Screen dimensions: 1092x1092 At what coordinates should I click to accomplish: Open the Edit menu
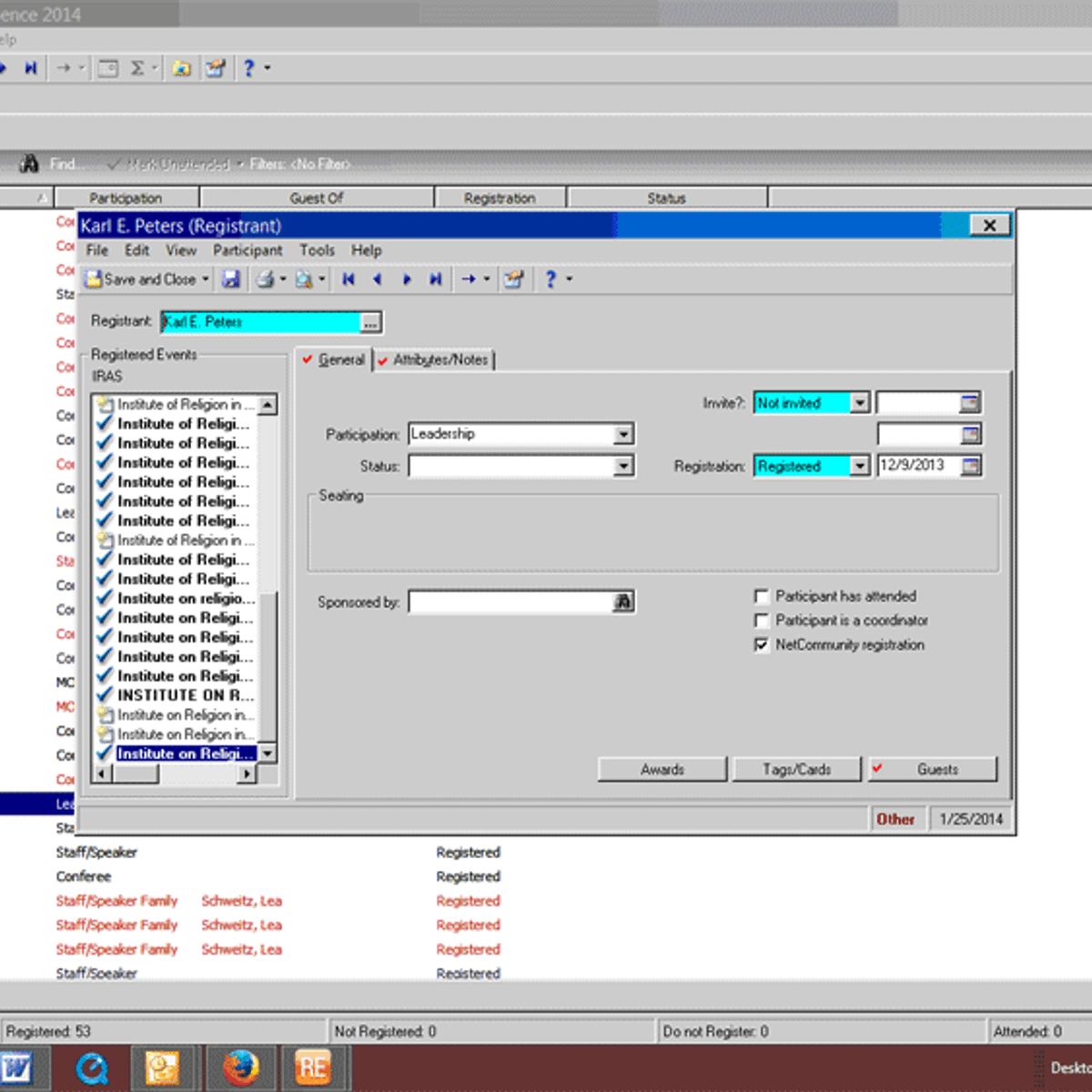tap(136, 250)
